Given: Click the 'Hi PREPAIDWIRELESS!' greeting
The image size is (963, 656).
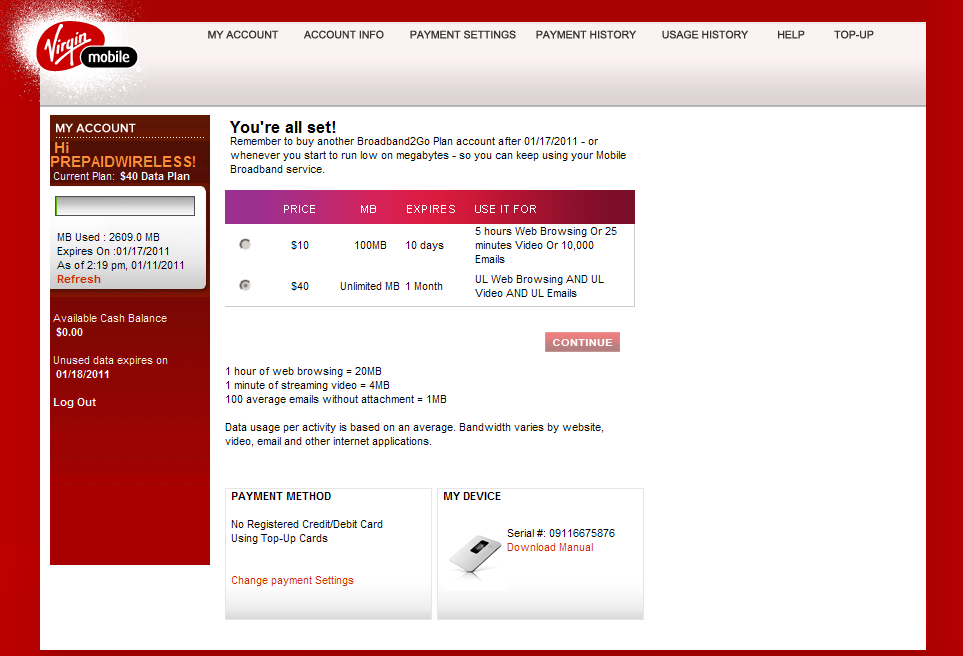Looking at the screenshot, I should [123, 155].
